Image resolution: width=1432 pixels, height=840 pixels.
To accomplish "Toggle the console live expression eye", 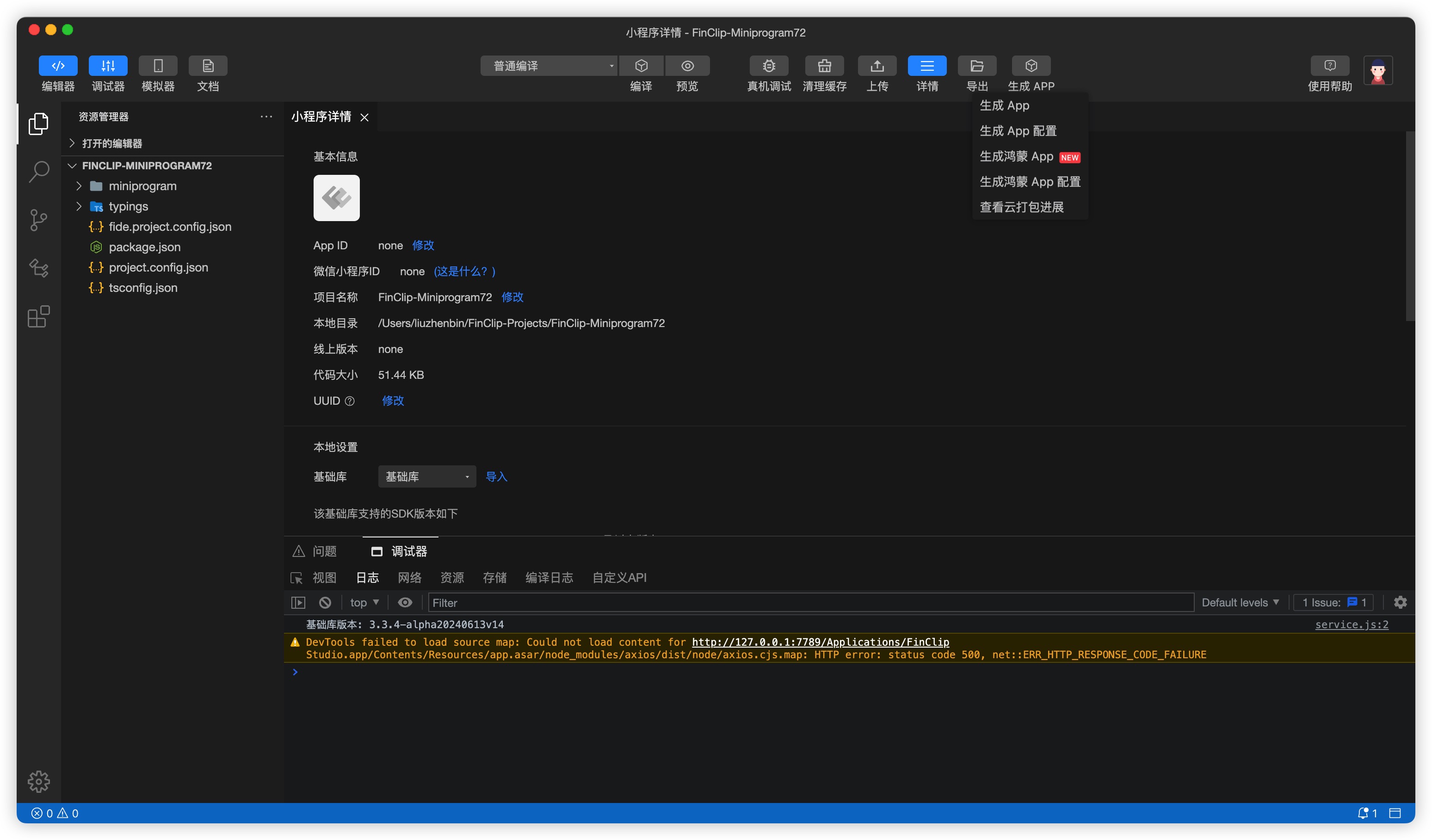I will point(405,602).
